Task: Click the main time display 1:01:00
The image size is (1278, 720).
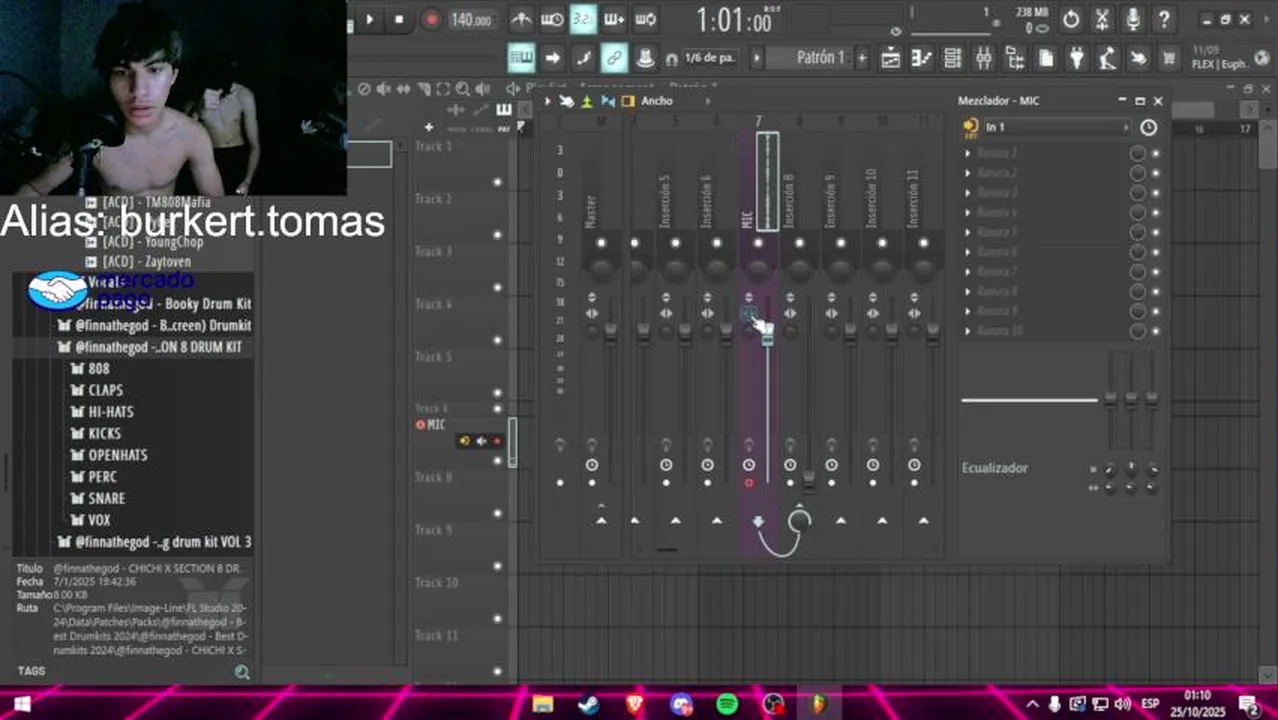Action: (735, 20)
